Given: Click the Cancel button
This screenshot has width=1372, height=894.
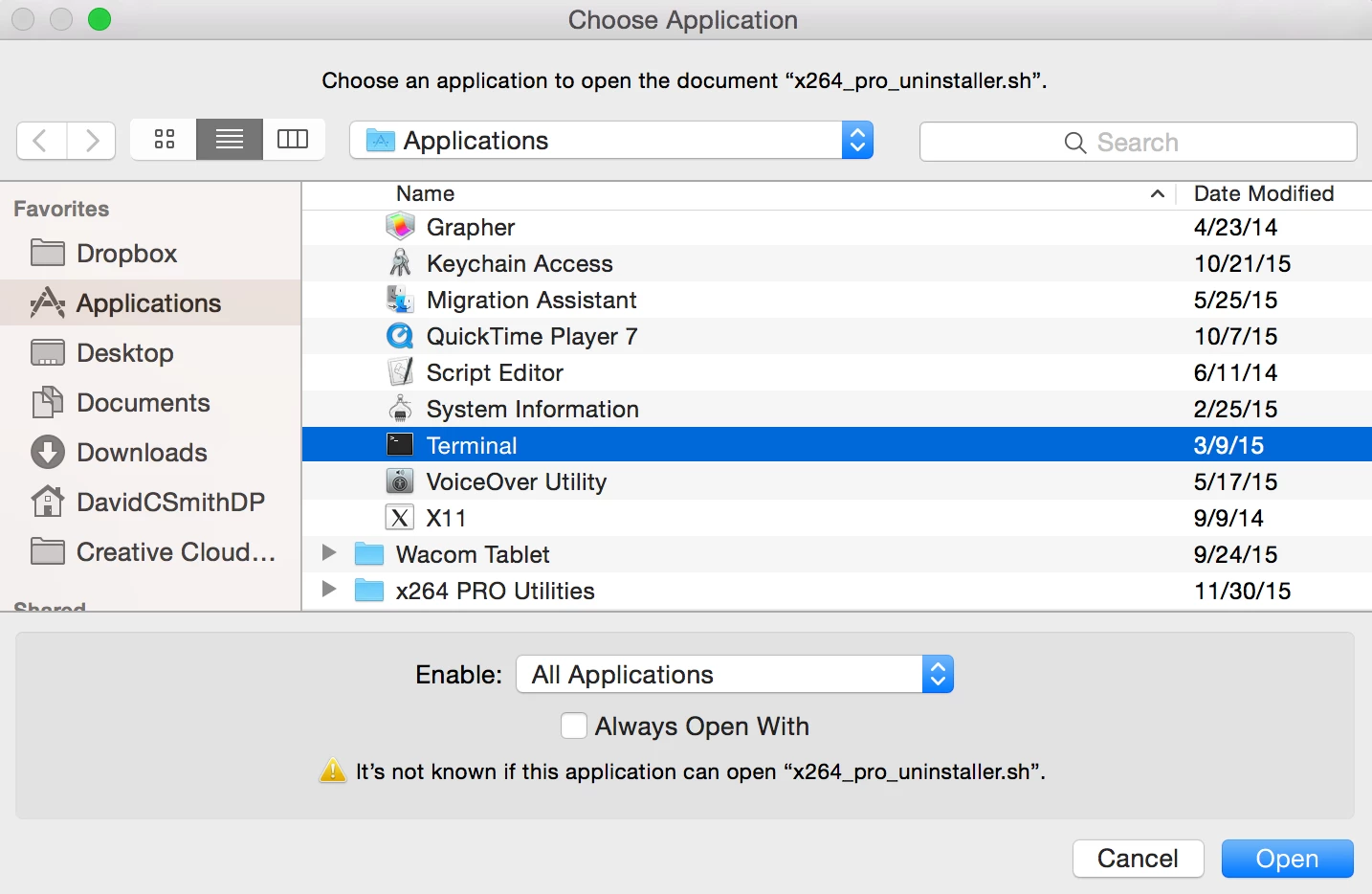Looking at the screenshot, I should (x=1138, y=859).
